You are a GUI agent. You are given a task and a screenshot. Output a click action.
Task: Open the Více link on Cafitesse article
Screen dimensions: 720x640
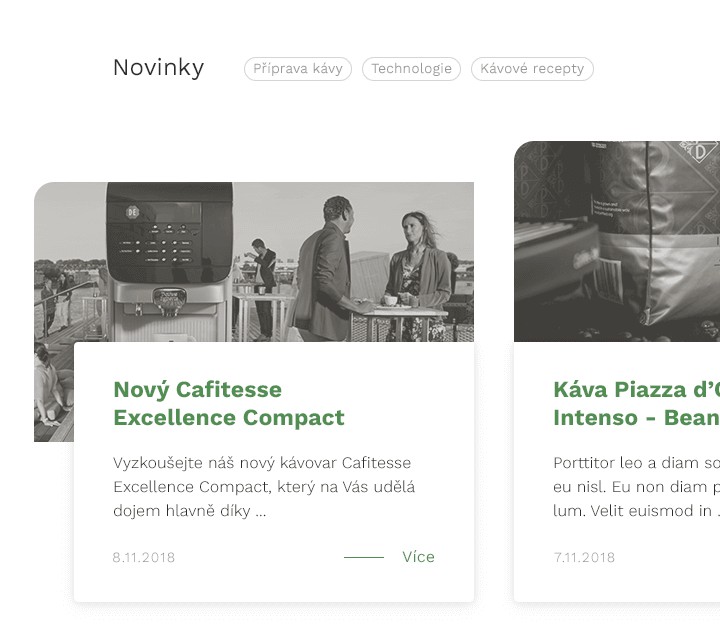418,557
